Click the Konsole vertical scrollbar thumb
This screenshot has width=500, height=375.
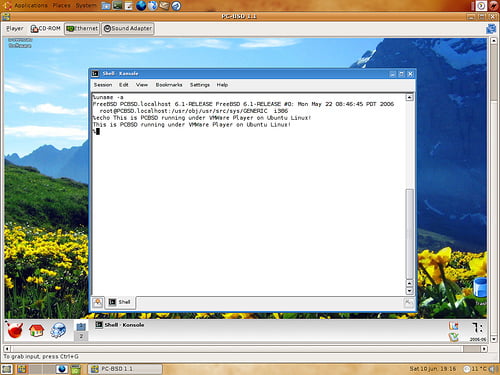(409, 234)
